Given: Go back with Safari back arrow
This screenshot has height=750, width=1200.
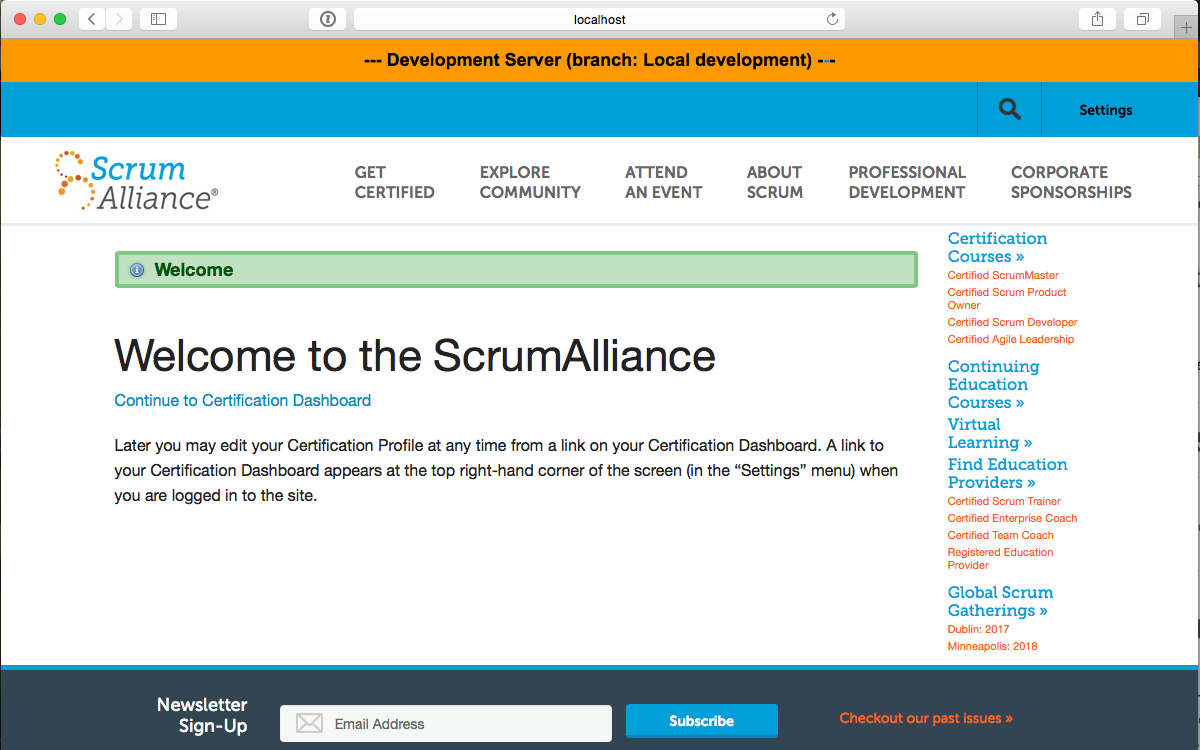Looking at the screenshot, I should click(x=91, y=19).
